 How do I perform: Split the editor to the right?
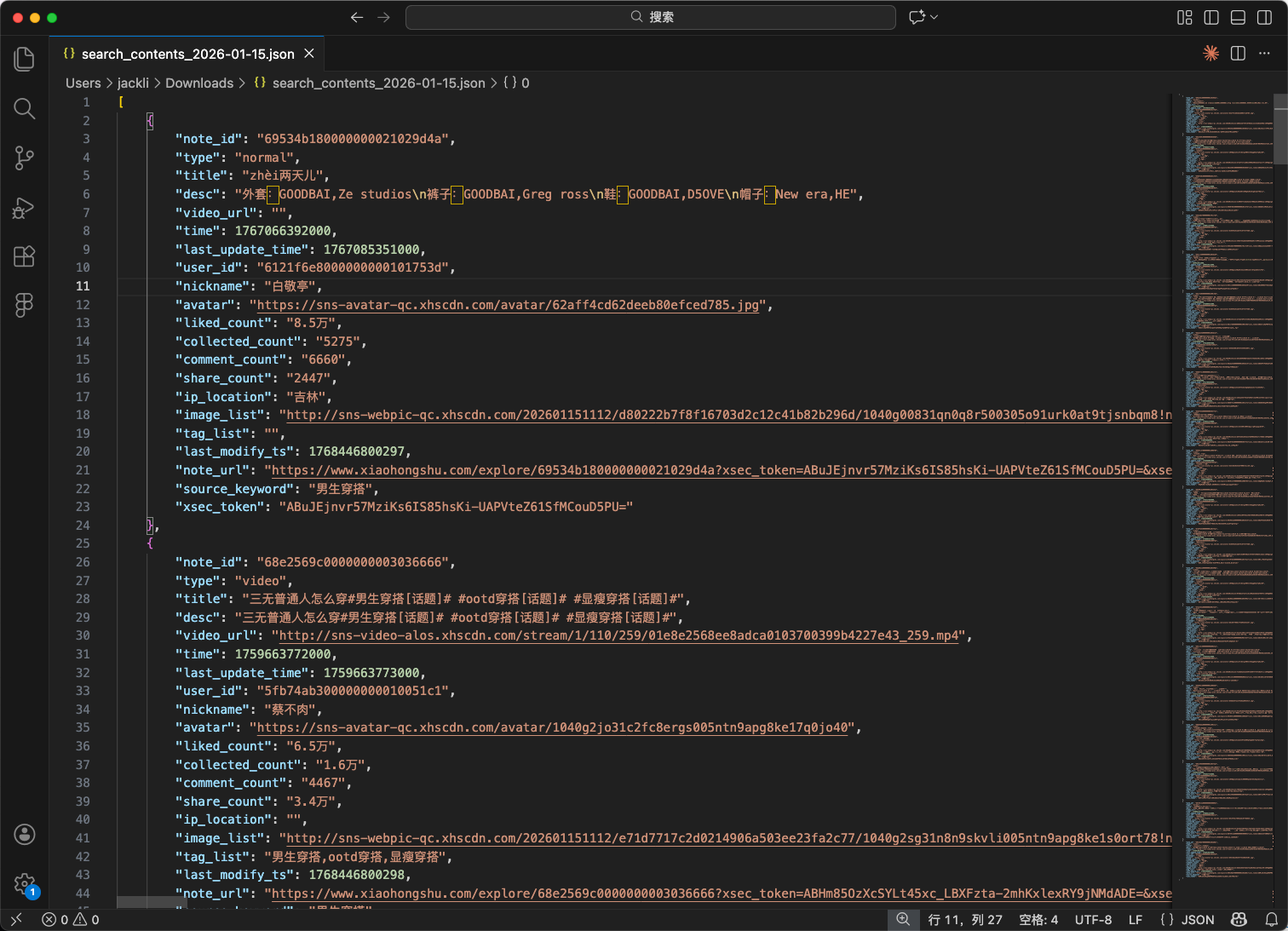(x=1239, y=54)
